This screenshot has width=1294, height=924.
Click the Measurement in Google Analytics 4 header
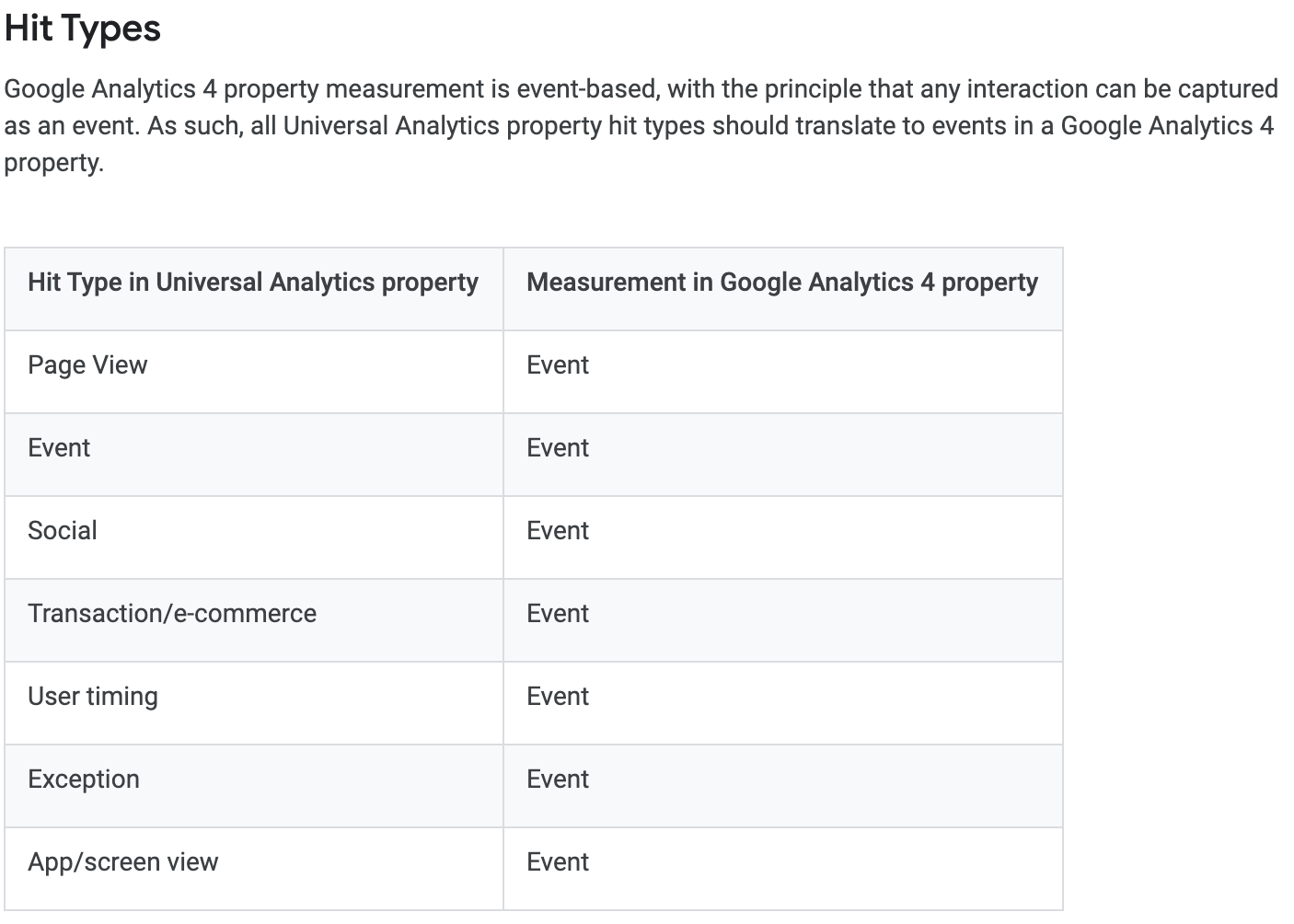point(783,289)
